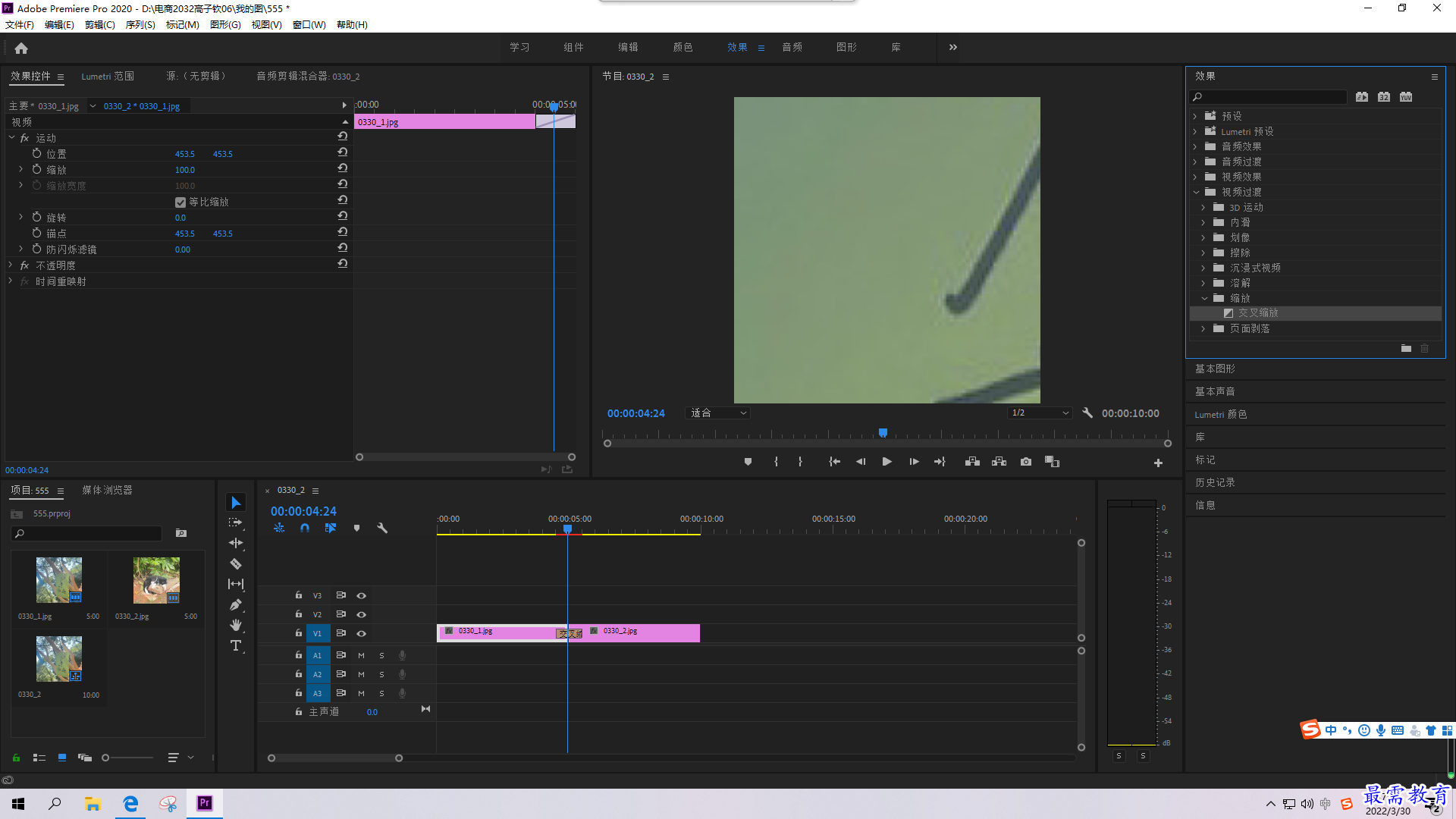Click the Lift button
This screenshot has width=1456, height=819.
pyautogui.click(x=972, y=461)
